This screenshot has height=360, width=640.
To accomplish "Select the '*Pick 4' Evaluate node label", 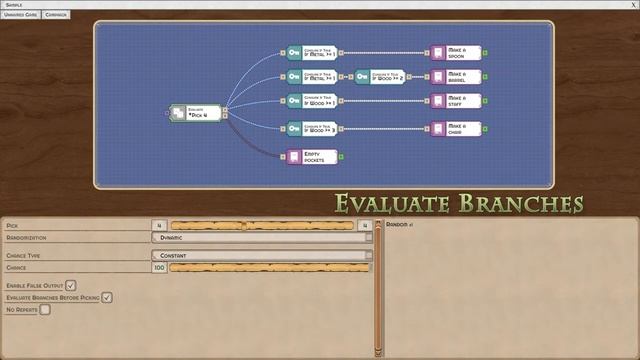I will click(198, 116).
